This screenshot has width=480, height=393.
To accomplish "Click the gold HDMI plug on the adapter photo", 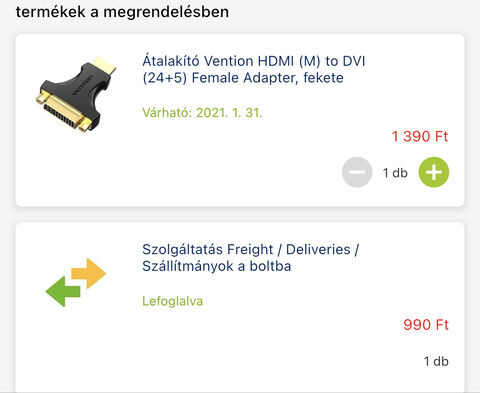I will point(104,65).
